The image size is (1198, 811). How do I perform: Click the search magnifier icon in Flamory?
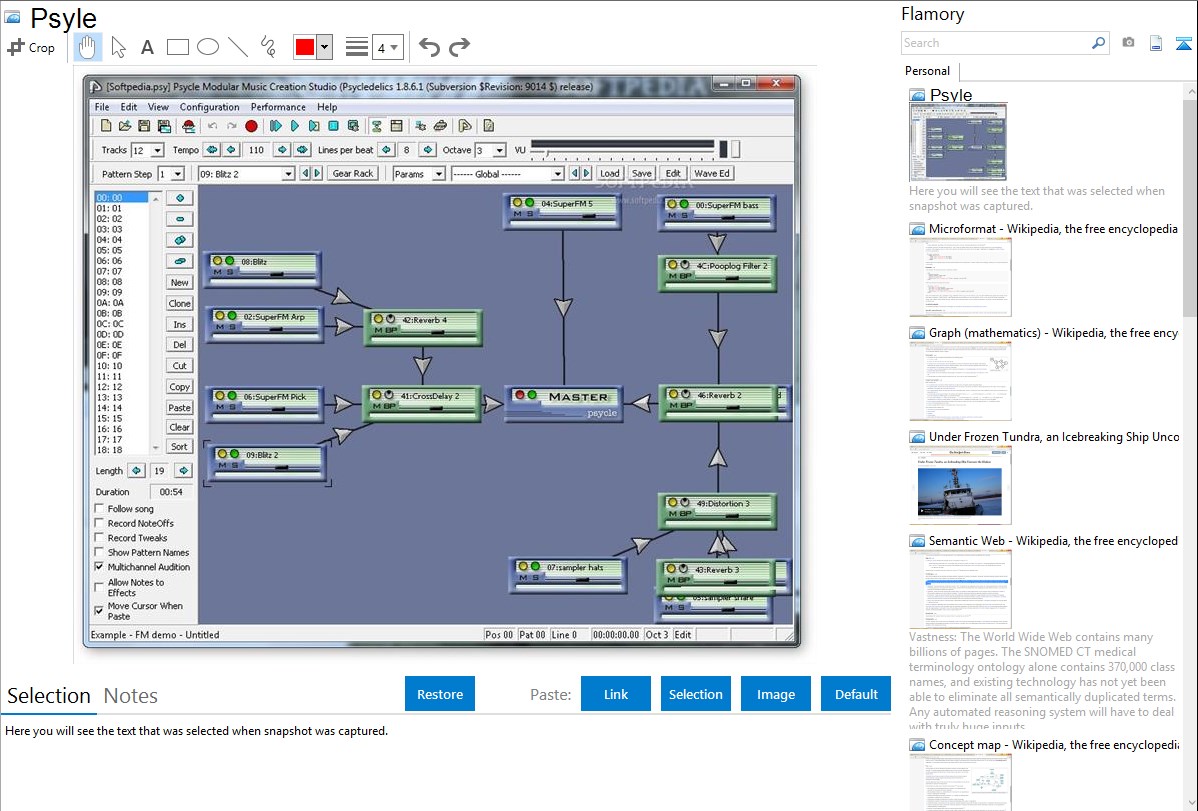pyautogui.click(x=1098, y=43)
